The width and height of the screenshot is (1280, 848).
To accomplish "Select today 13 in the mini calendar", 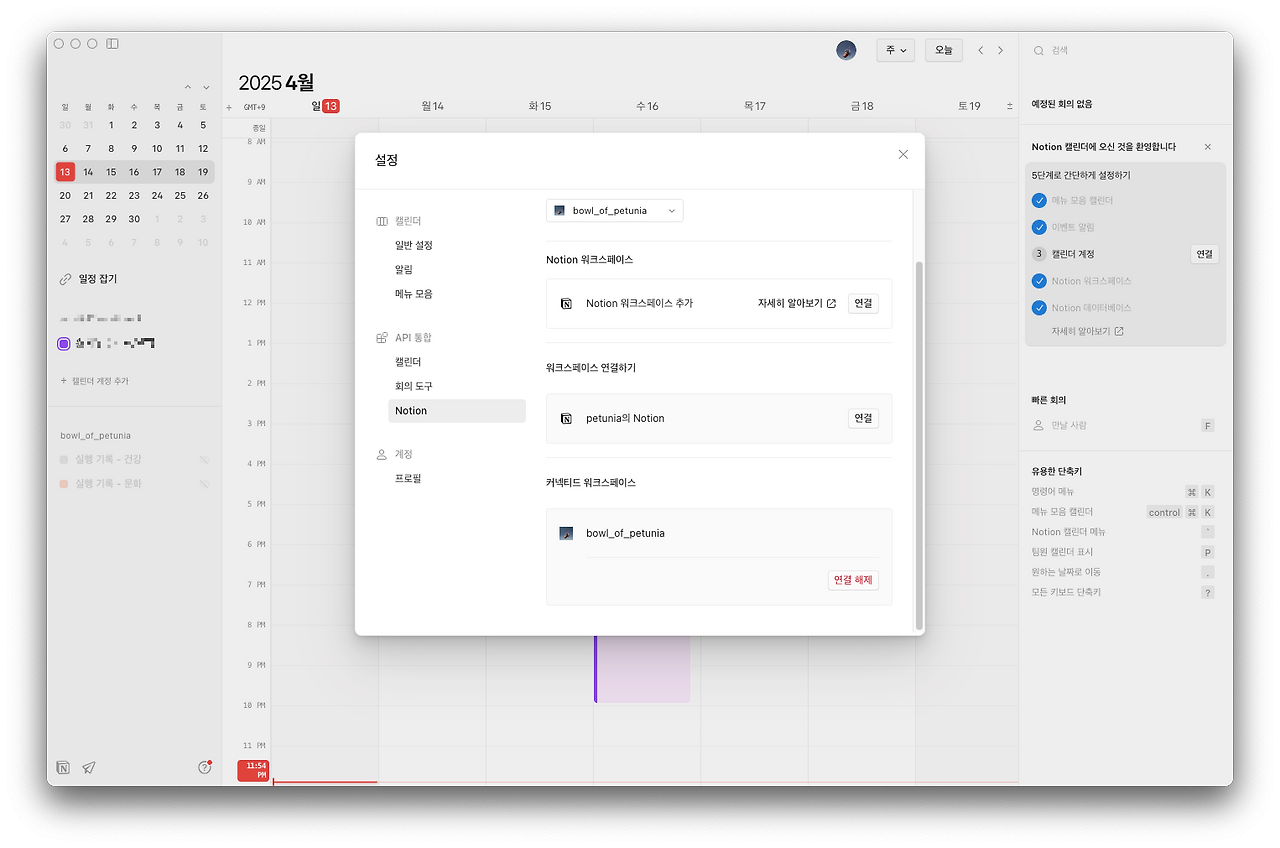I will tap(65, 172).
